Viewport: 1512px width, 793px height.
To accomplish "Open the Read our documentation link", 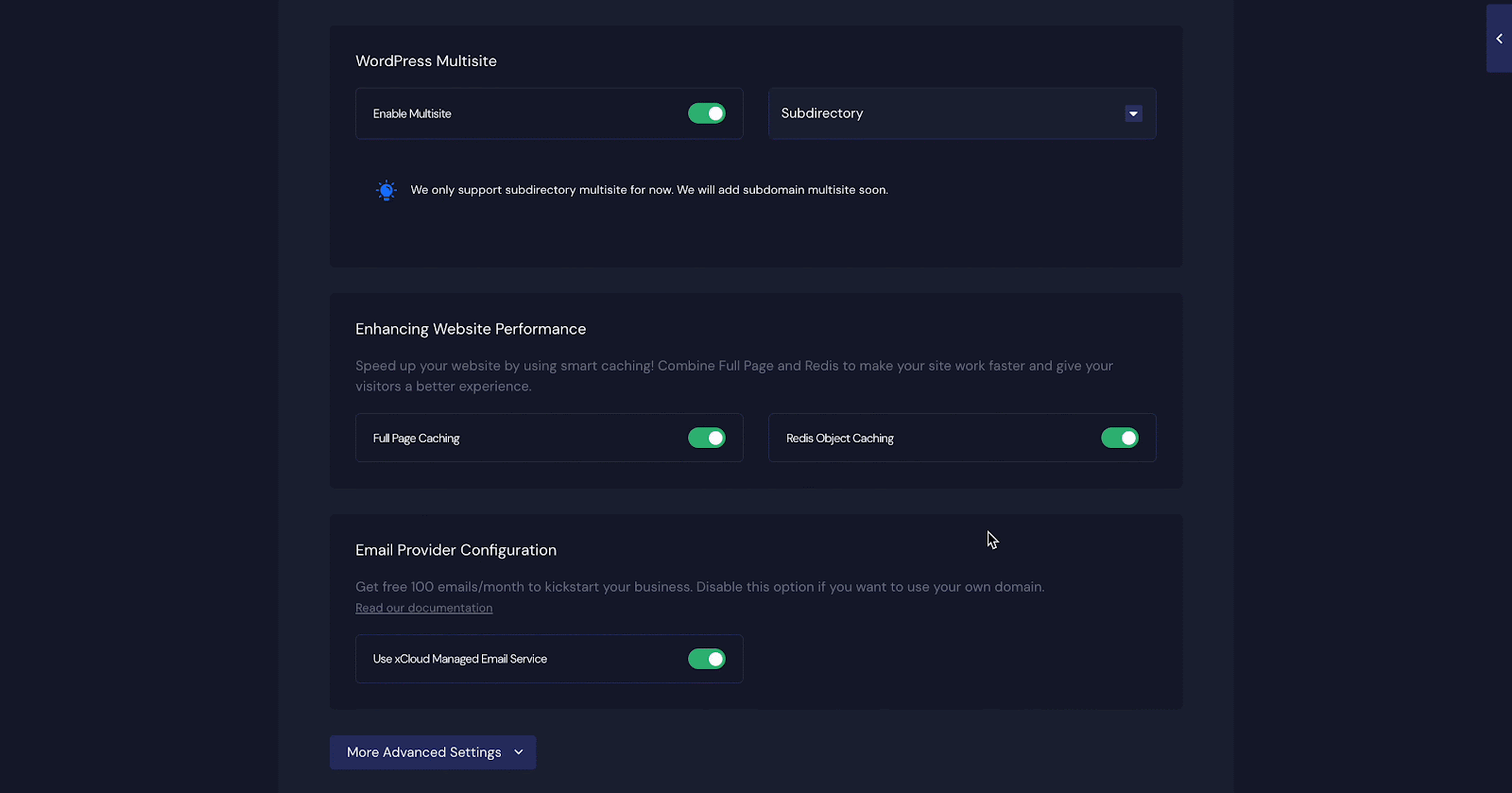I will (423, 608).
